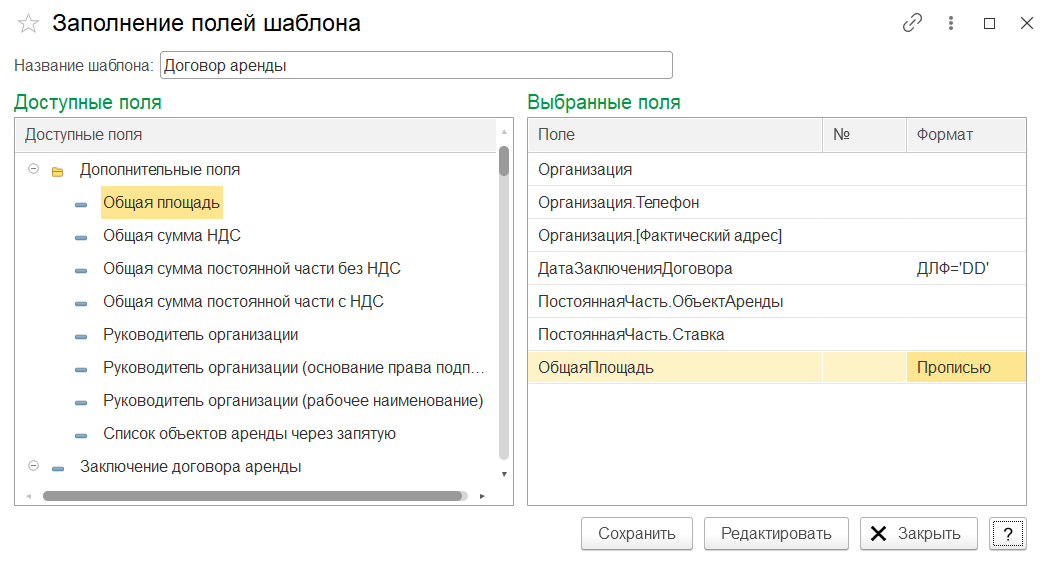Open the three-dot more options menu
The width and height of the screenshot is (1040, 562).
(x=951, y=24)
